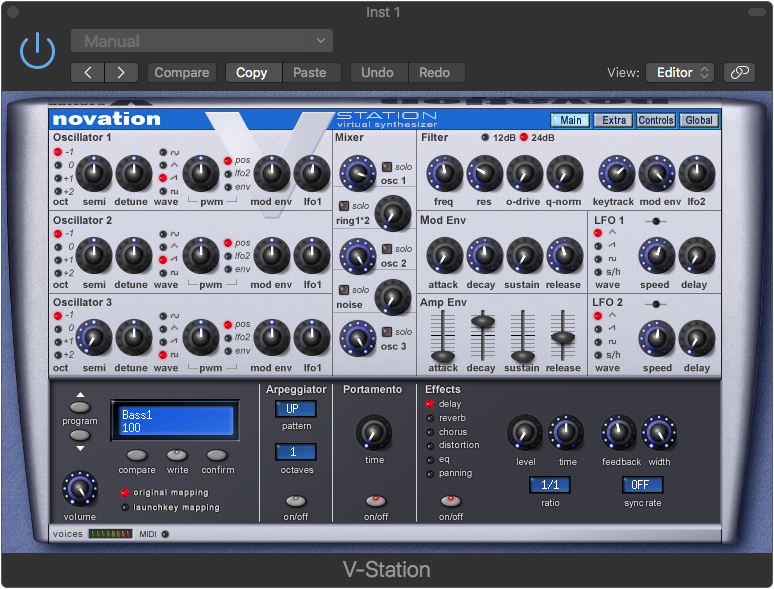The height and width of the screenshot is (589, 774).
Task: Click Oscillator 1 semi knob
Action: (94, 173)
